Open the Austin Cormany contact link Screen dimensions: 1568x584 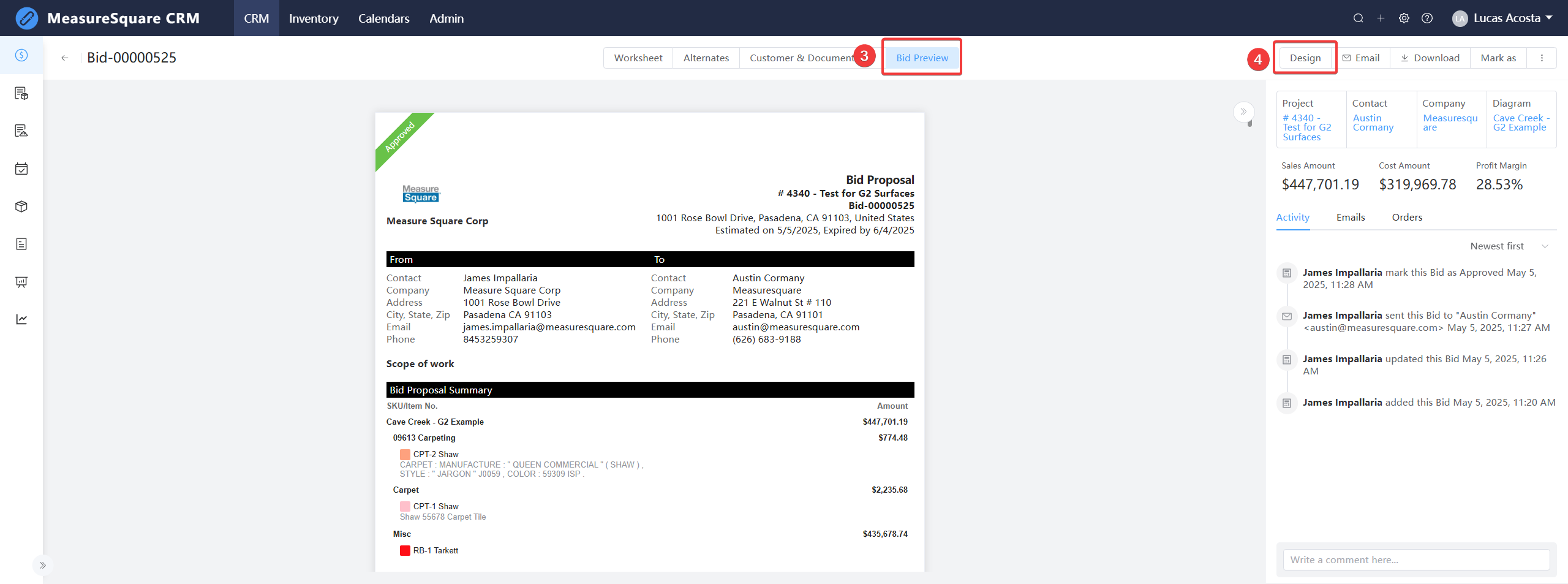pyautogui.click(x=1373, y=123)
